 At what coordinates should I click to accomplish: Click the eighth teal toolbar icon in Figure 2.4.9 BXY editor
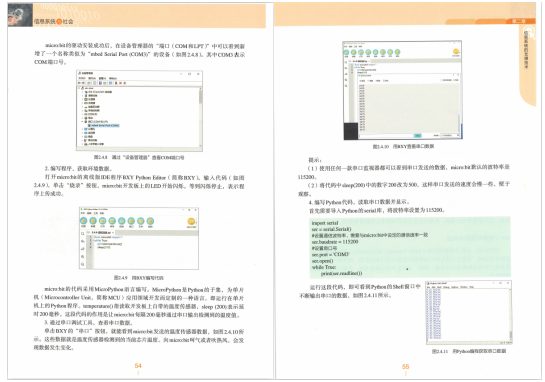click(150, 221)
